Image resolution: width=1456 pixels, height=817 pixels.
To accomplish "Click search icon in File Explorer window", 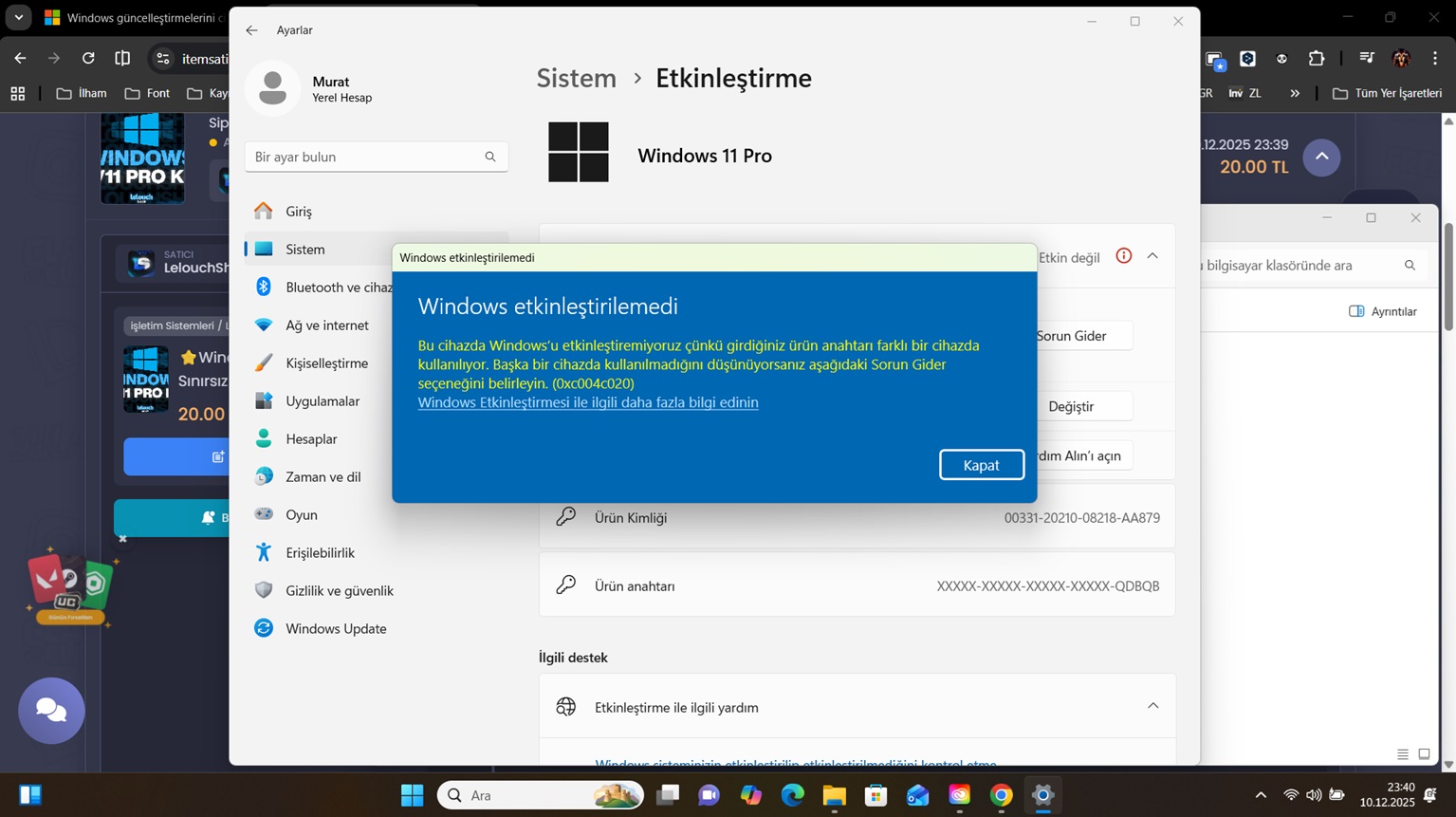I will pos(1410,266).
